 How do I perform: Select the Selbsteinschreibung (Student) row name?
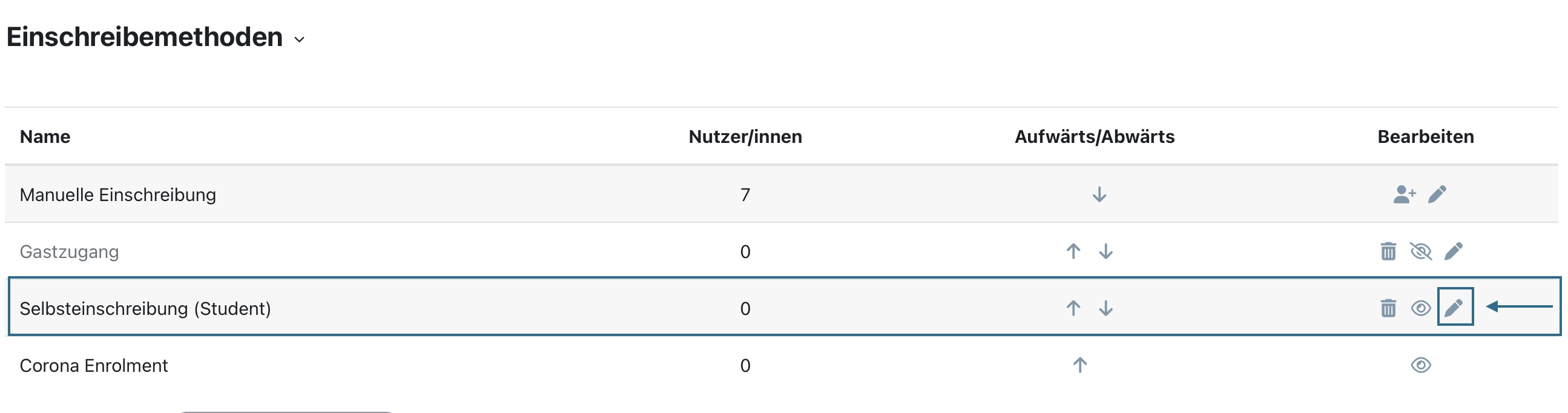coord(145,309)
